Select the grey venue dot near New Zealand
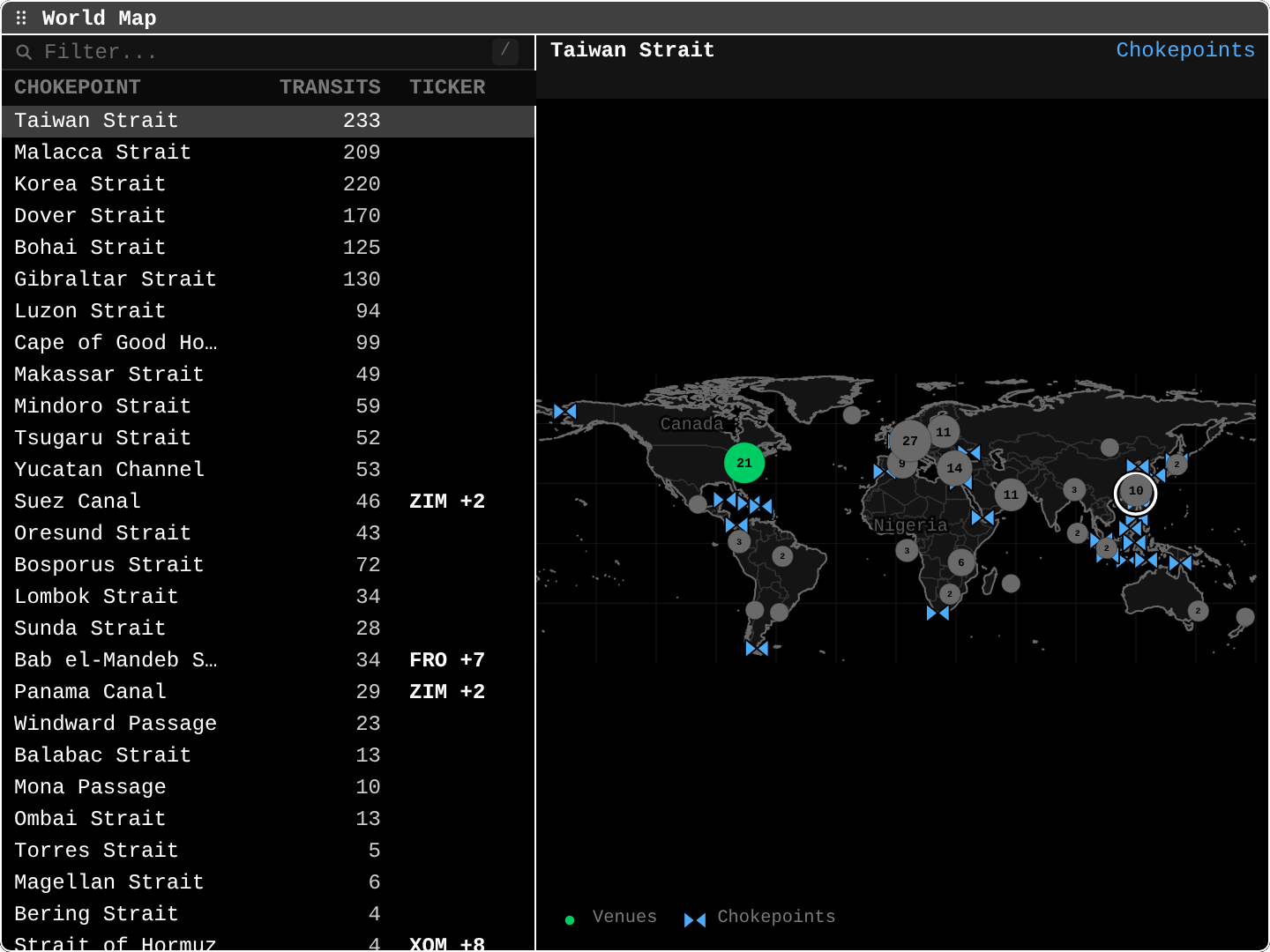 pos(1245,617)
